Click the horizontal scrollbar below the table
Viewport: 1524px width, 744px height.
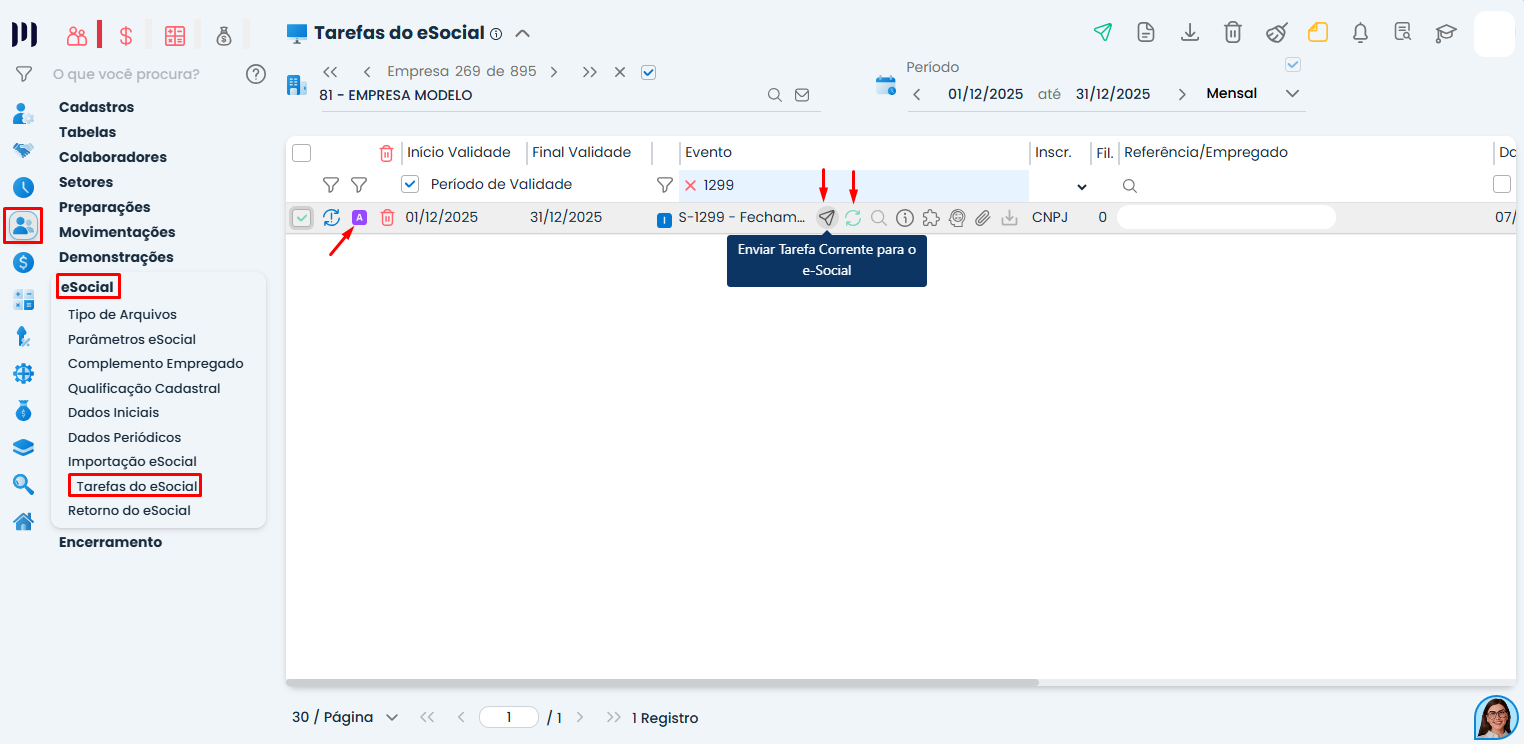[662, 683]
